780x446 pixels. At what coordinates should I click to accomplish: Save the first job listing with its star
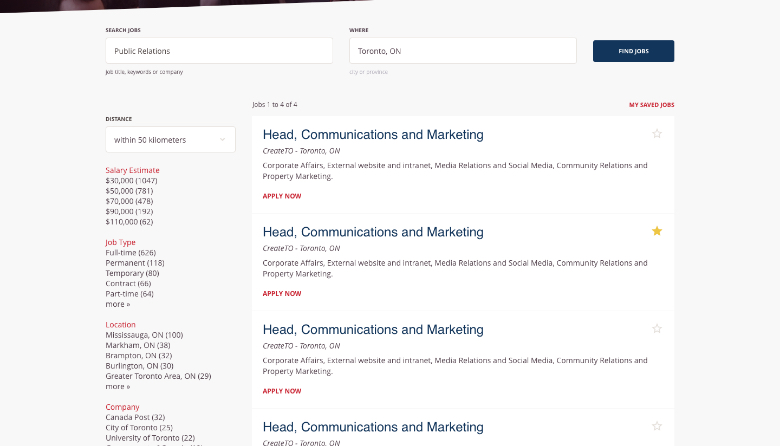coord(657,134)
